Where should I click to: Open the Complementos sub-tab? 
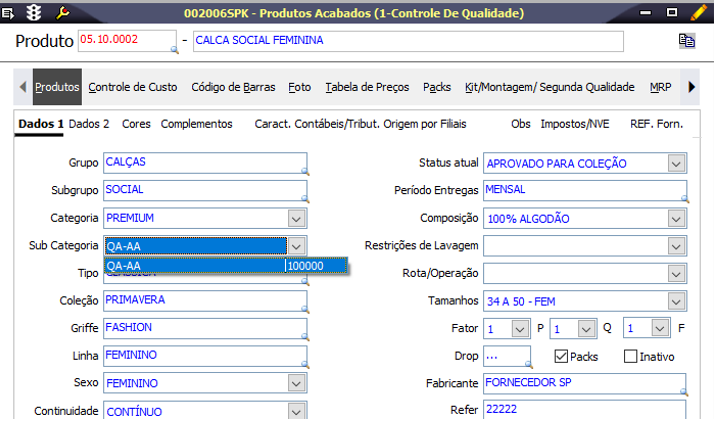pyautogui.click(x=196, y=124)
